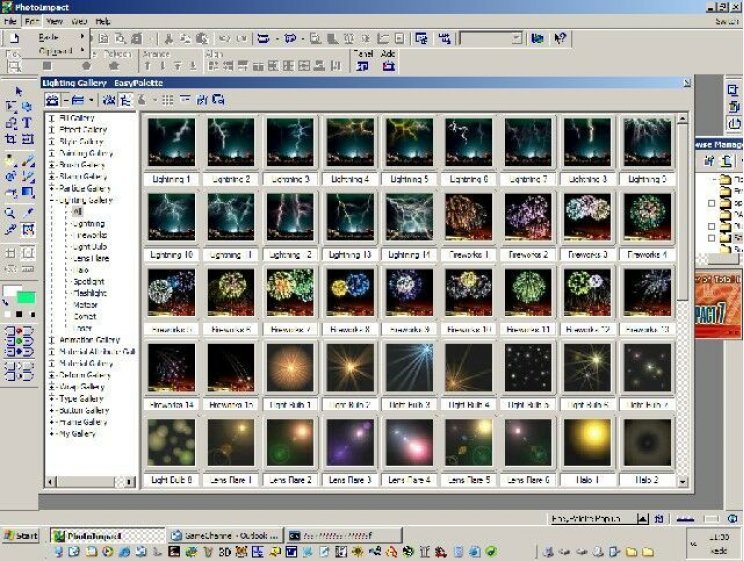Select Fireworks under Lighting Gallery
744x561 pixels.
click(89, 235)
